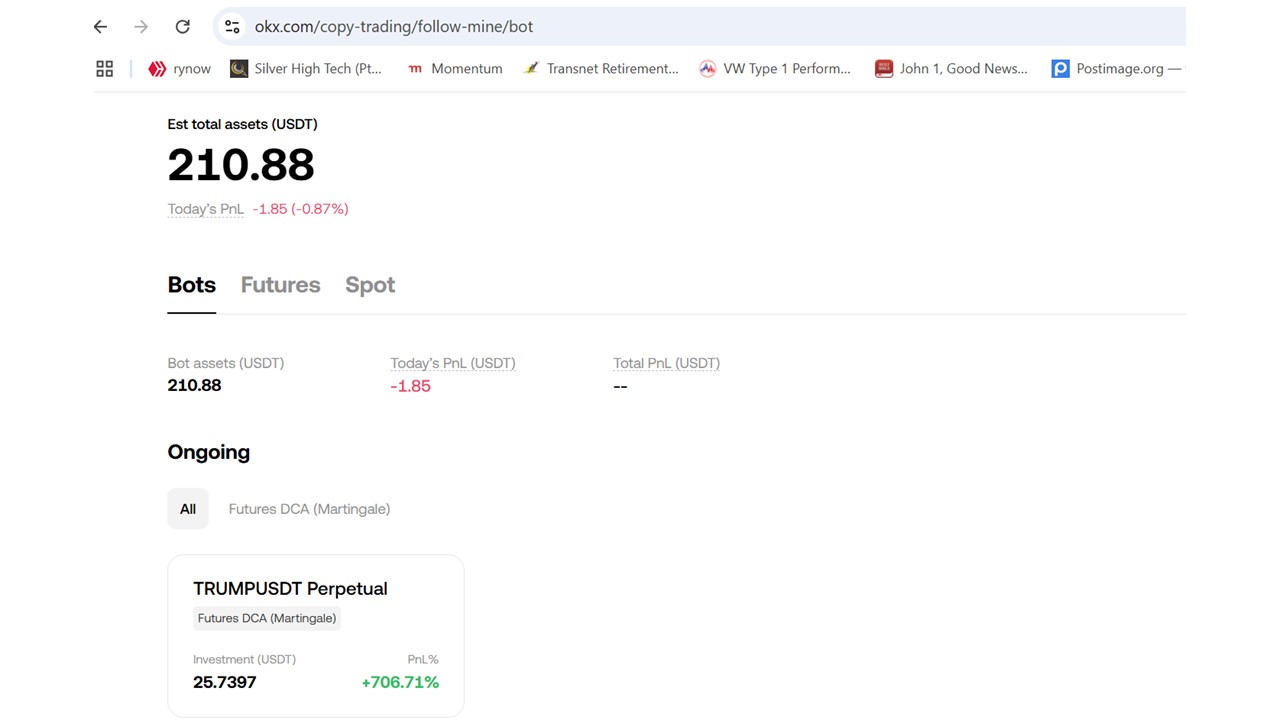This screenshot has height=720, width=1280.
Task: Open site information icon in address bar
Action: [232, 27]
